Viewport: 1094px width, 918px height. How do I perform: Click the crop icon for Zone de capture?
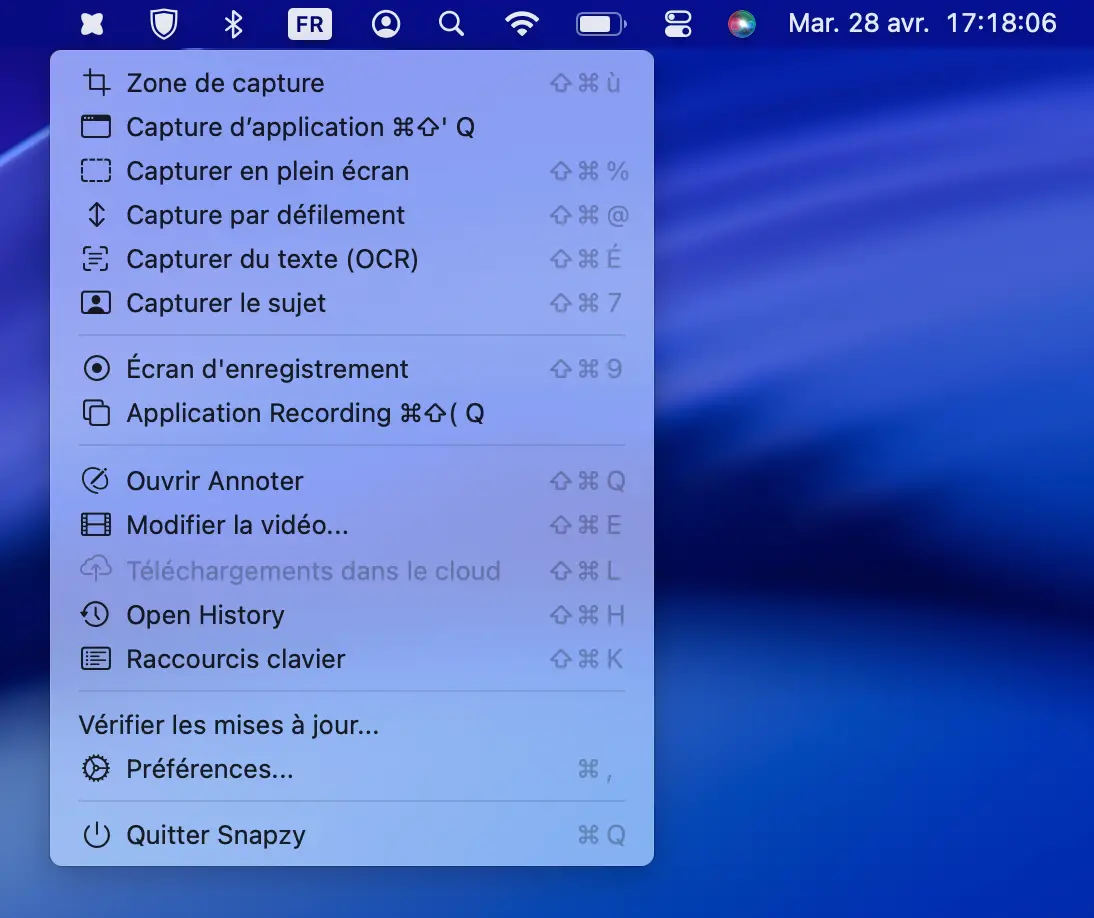pyautogui.click(x=96, y=83)
